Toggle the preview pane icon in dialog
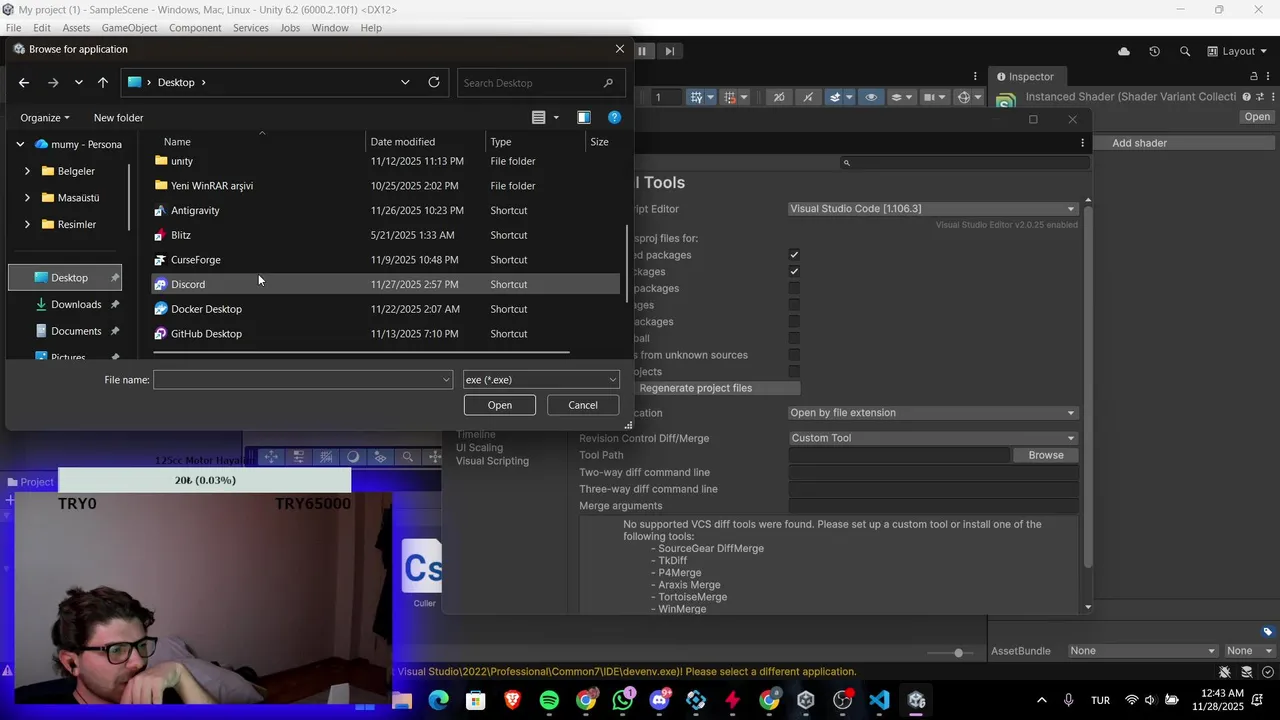 point(584,117)
